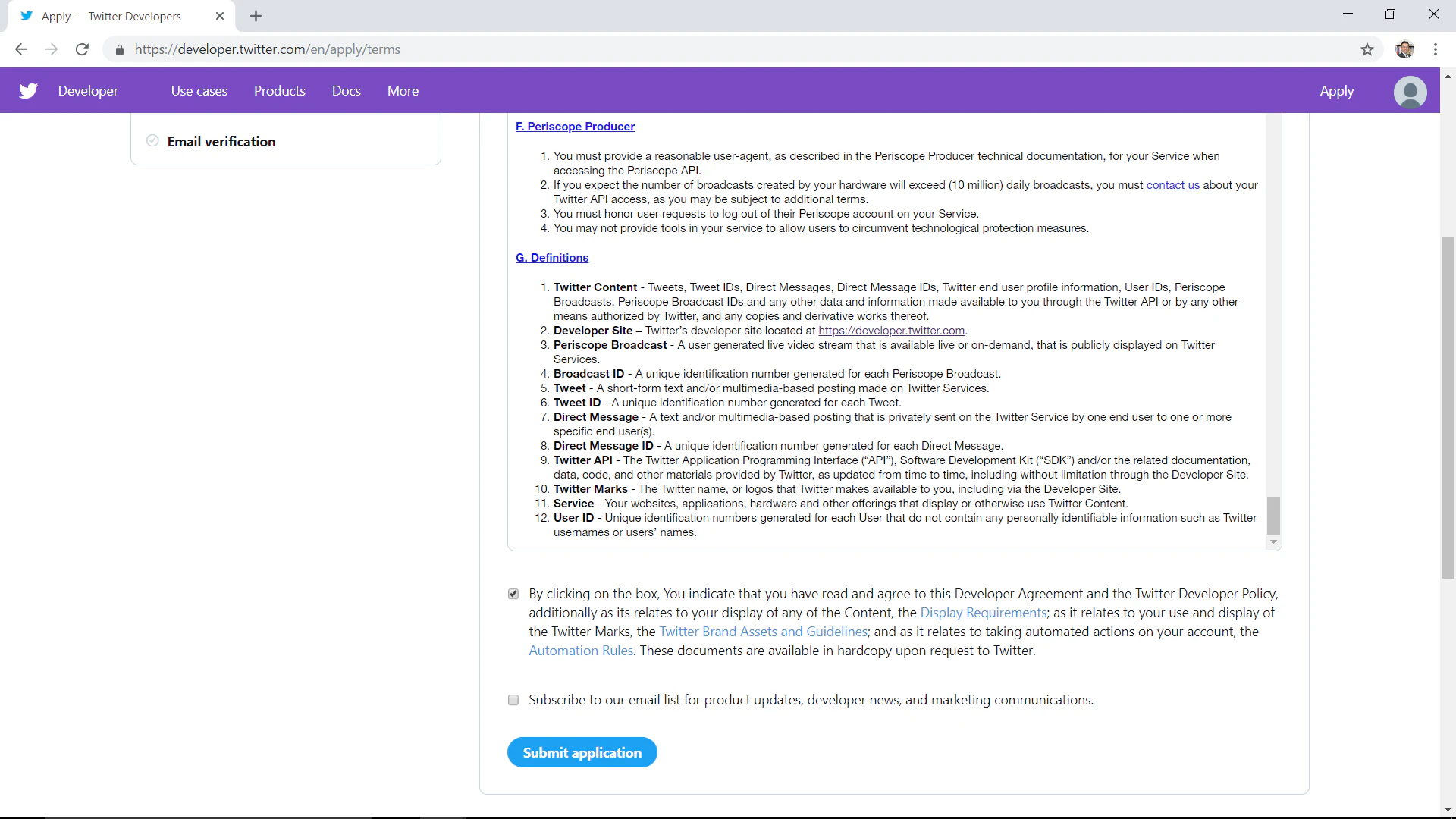The width and height of the screenshot is (1456, 819).
Task: Open Chrome's three-dot menu
Action: coord(1435,49)
